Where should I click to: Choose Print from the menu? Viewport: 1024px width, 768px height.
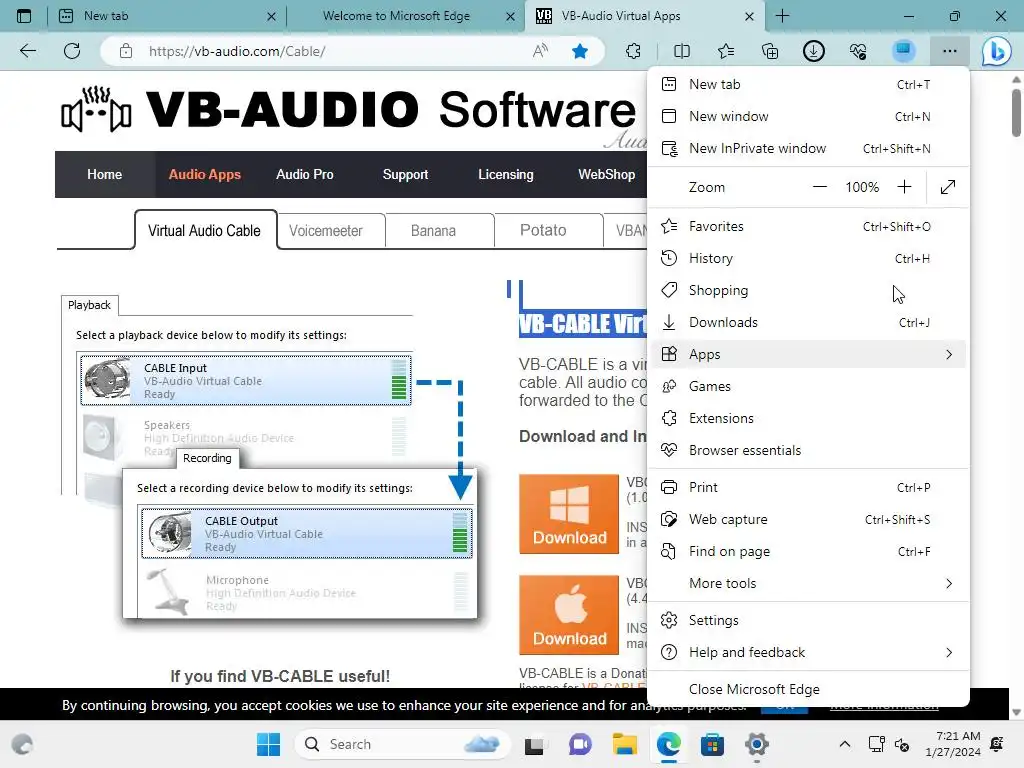coord(808,487)
